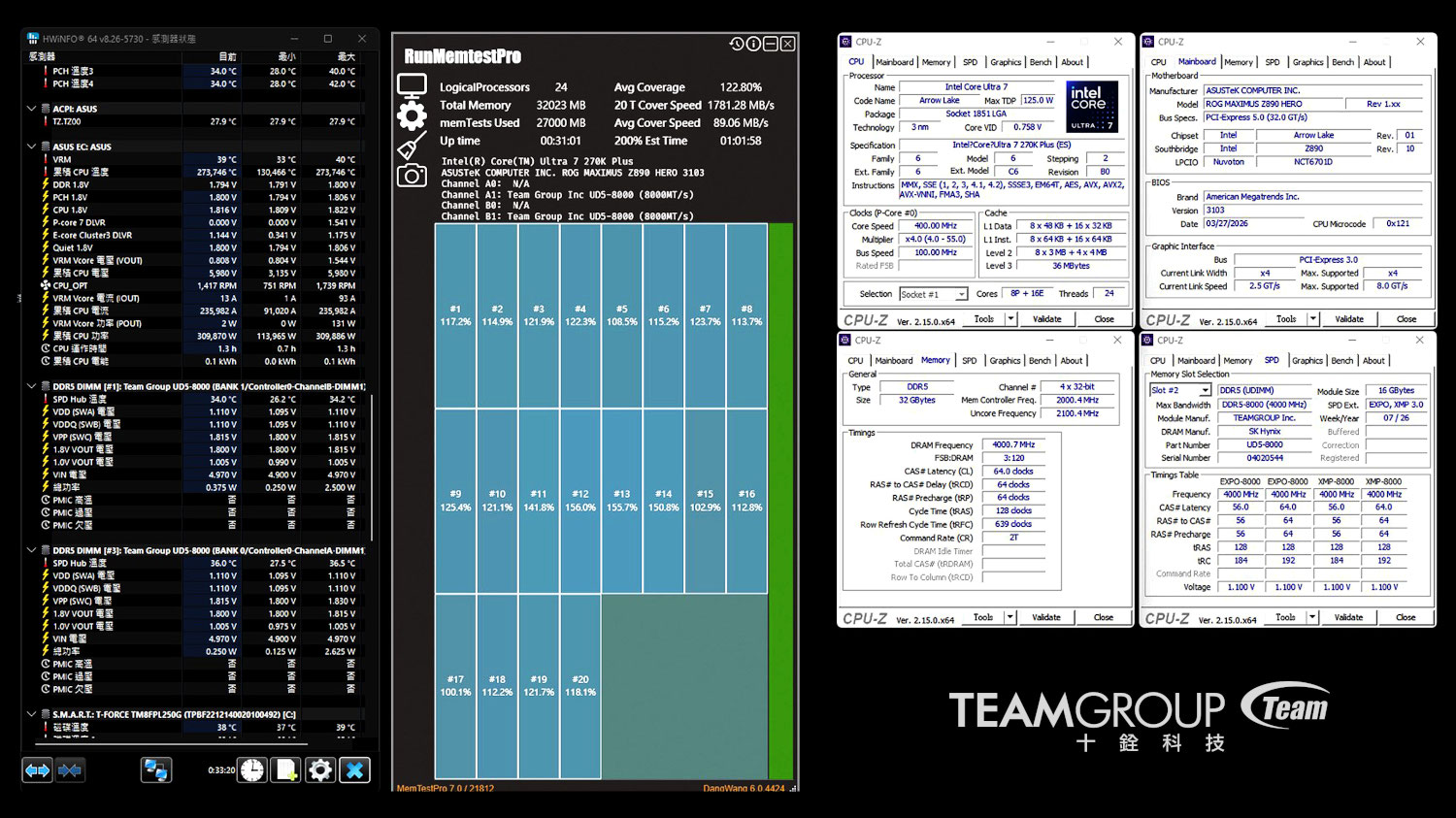Open RunMemtestPro info icon
This screenshot has height=818, width=1456.
tap(753, 44)
